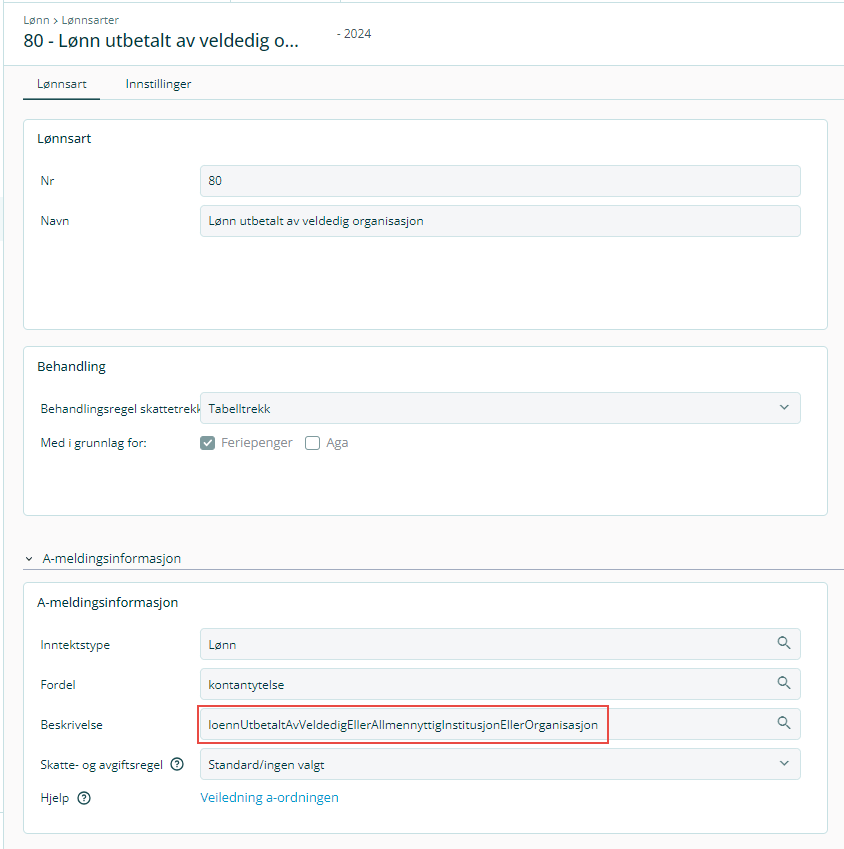844x849 pixels.
Task: Click the Fordel field showing kontantytelse
Action: point(480,684)
